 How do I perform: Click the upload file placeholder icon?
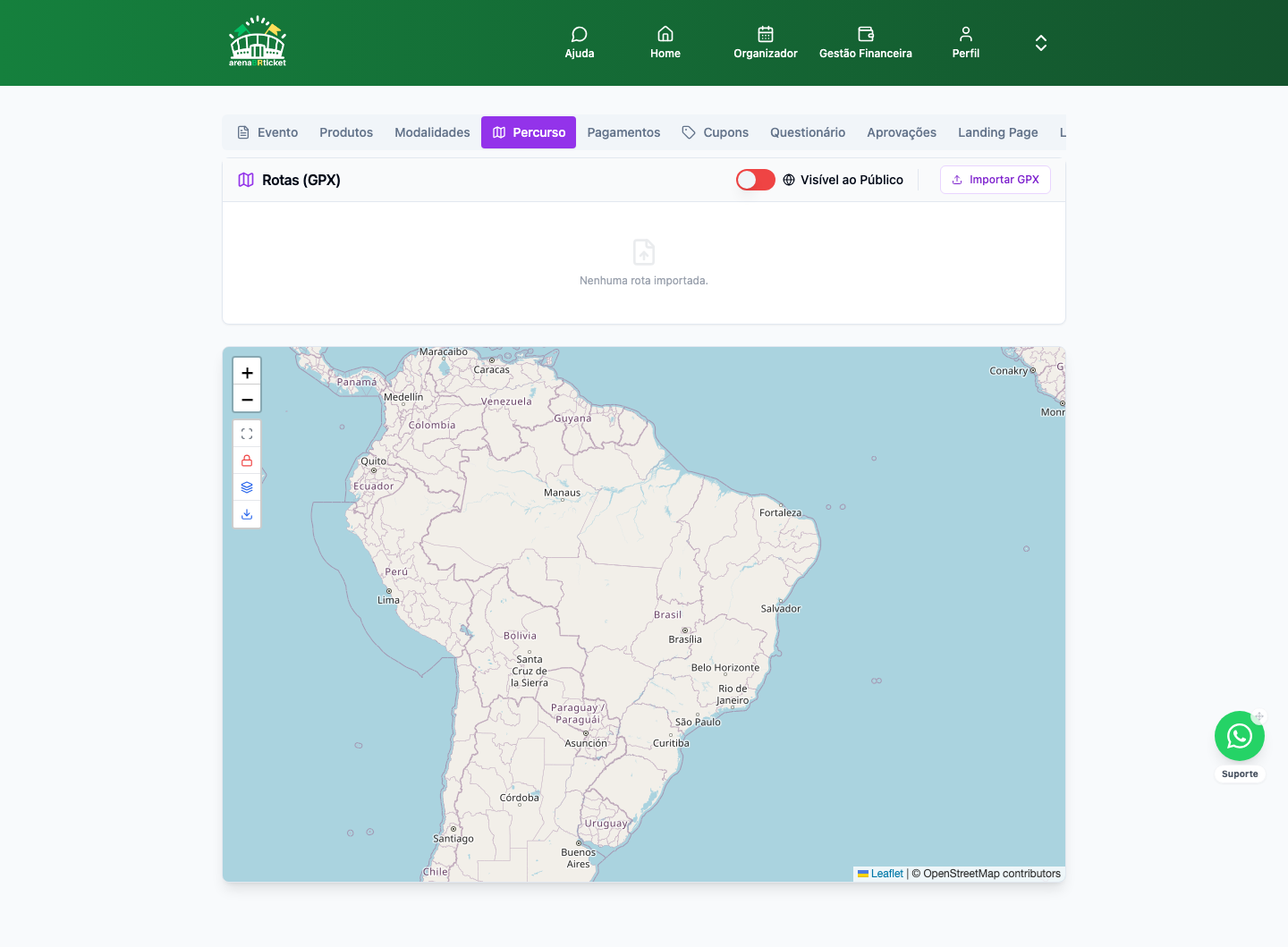(644, 252)
